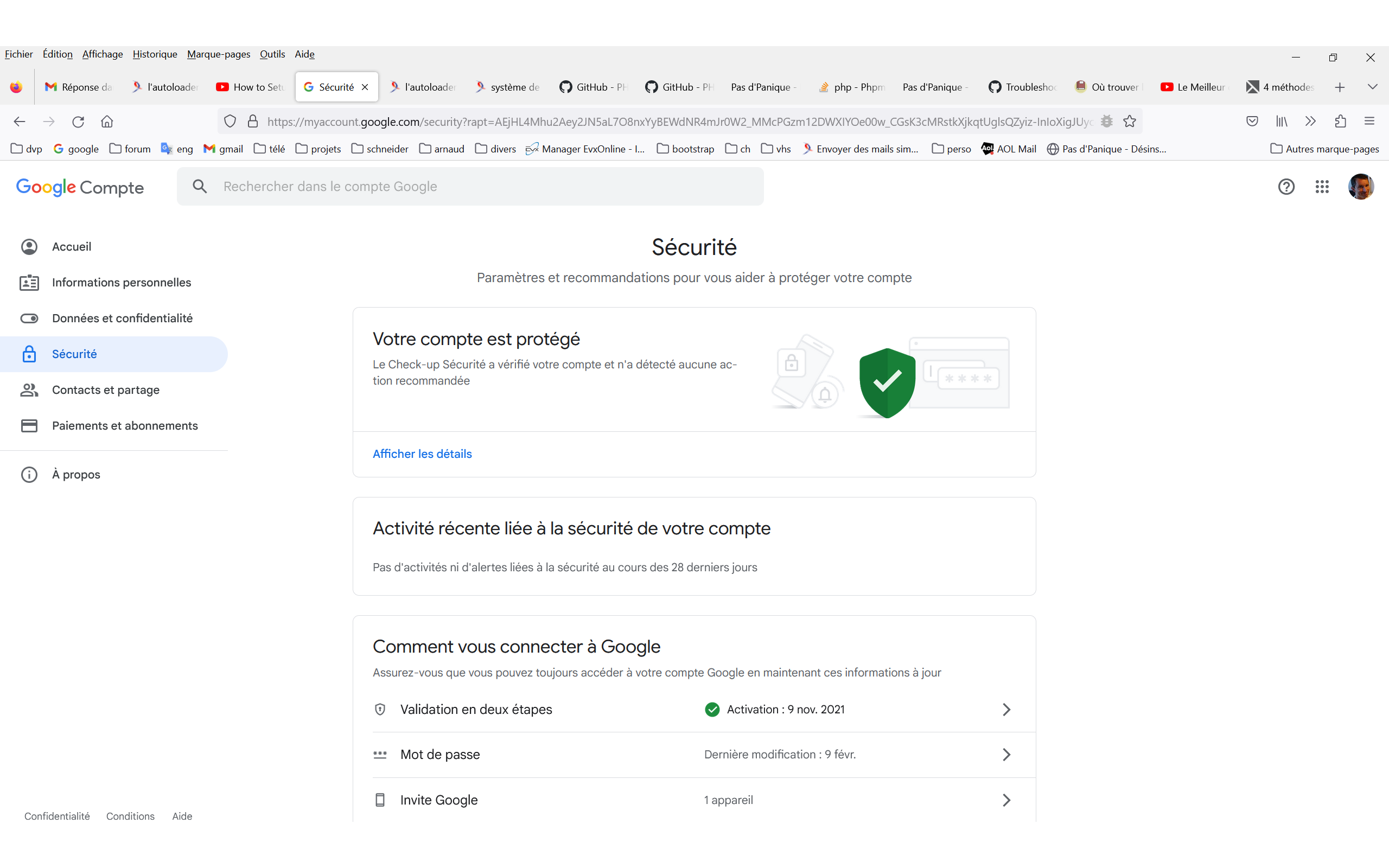Click the extension bug icon in address bar

[1107, 122]
